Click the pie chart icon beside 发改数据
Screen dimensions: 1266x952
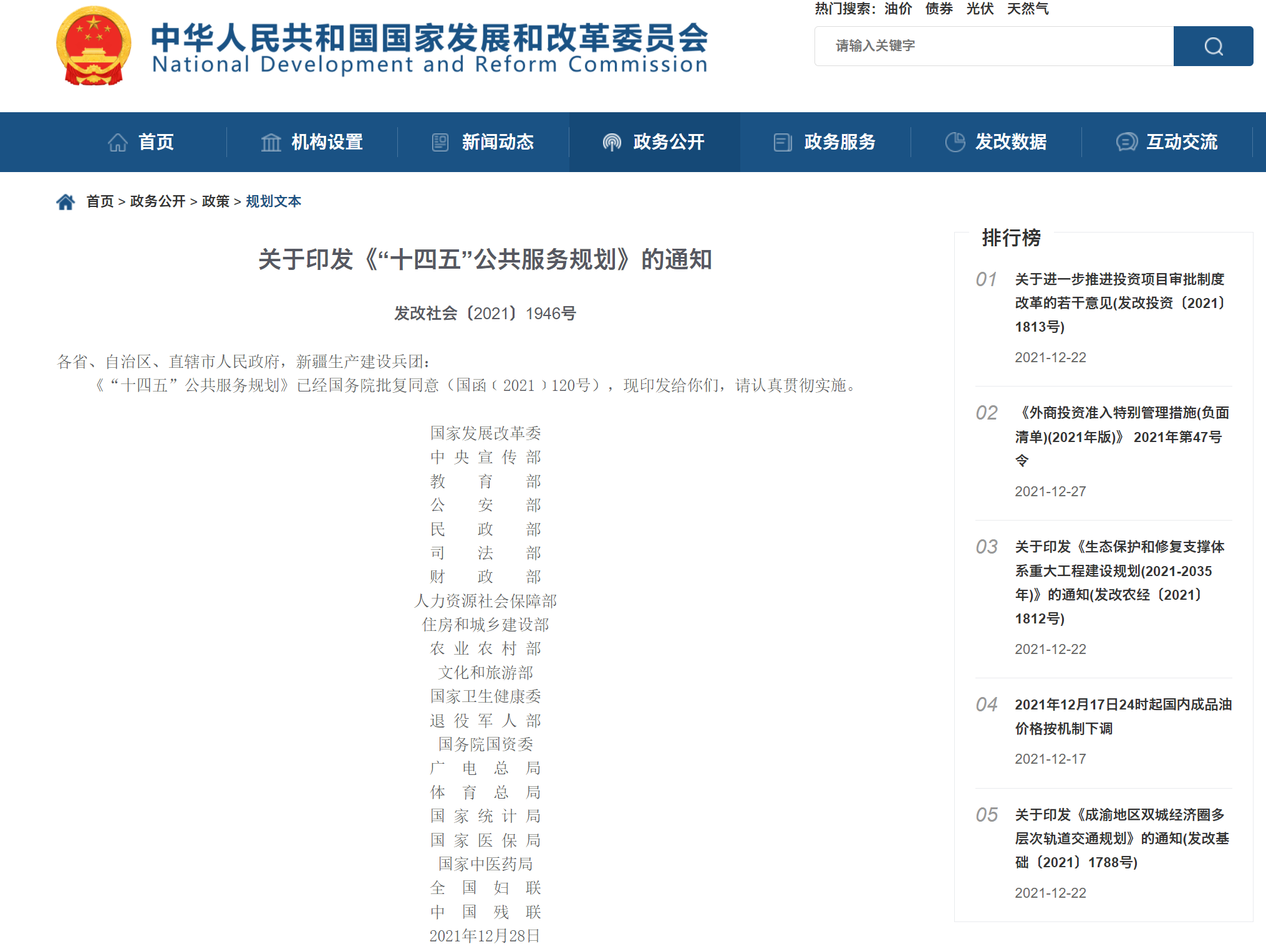point(955,142)
